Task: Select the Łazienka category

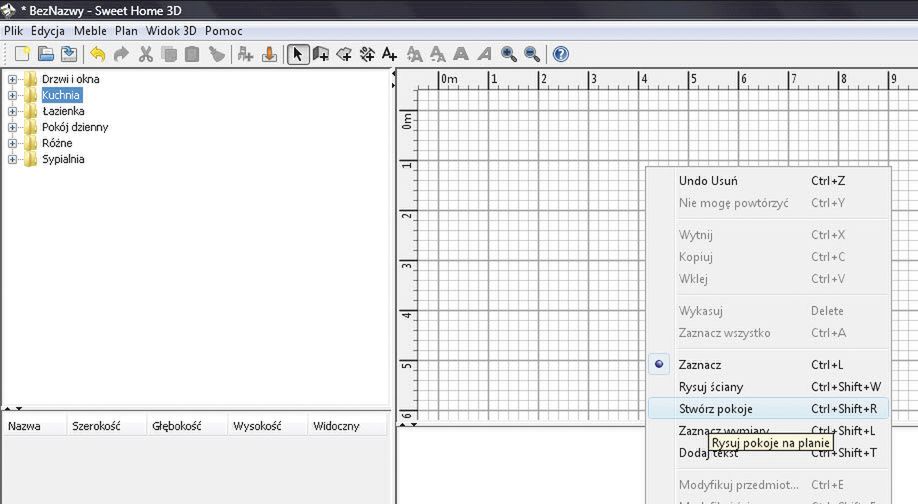Action: pyautogui.click(x=63, y=111)
